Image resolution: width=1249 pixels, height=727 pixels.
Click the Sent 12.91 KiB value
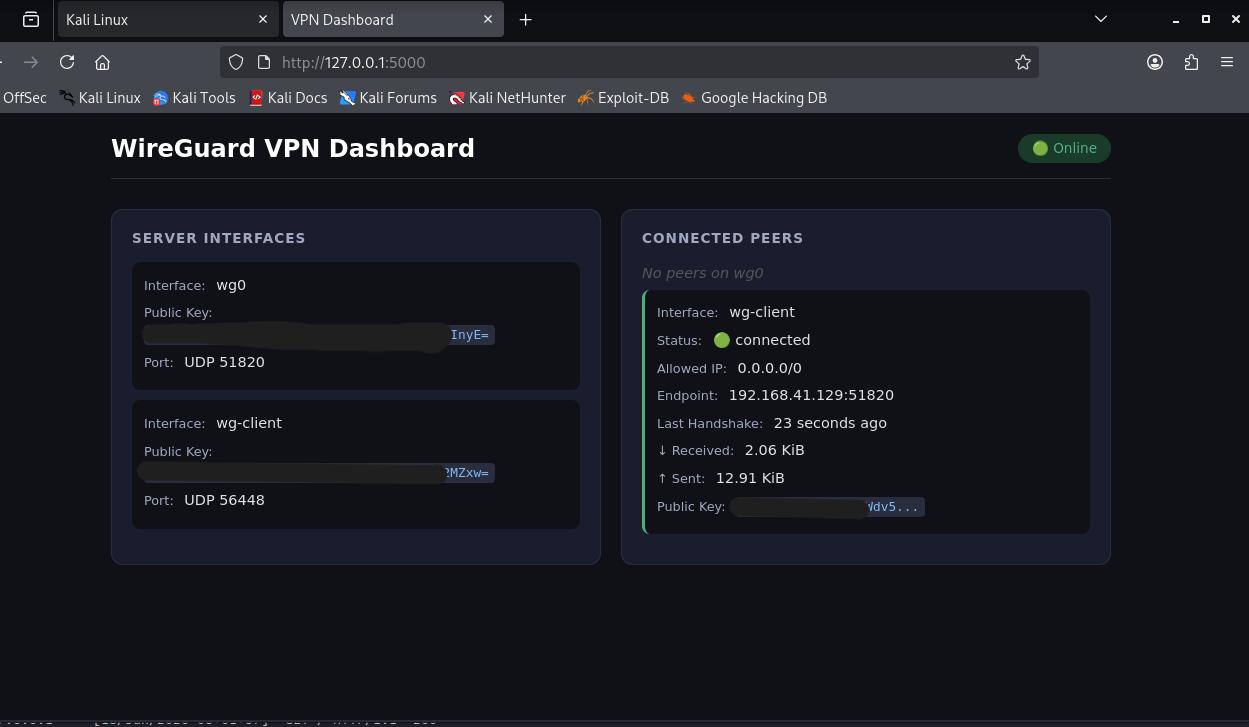(750, 478)
